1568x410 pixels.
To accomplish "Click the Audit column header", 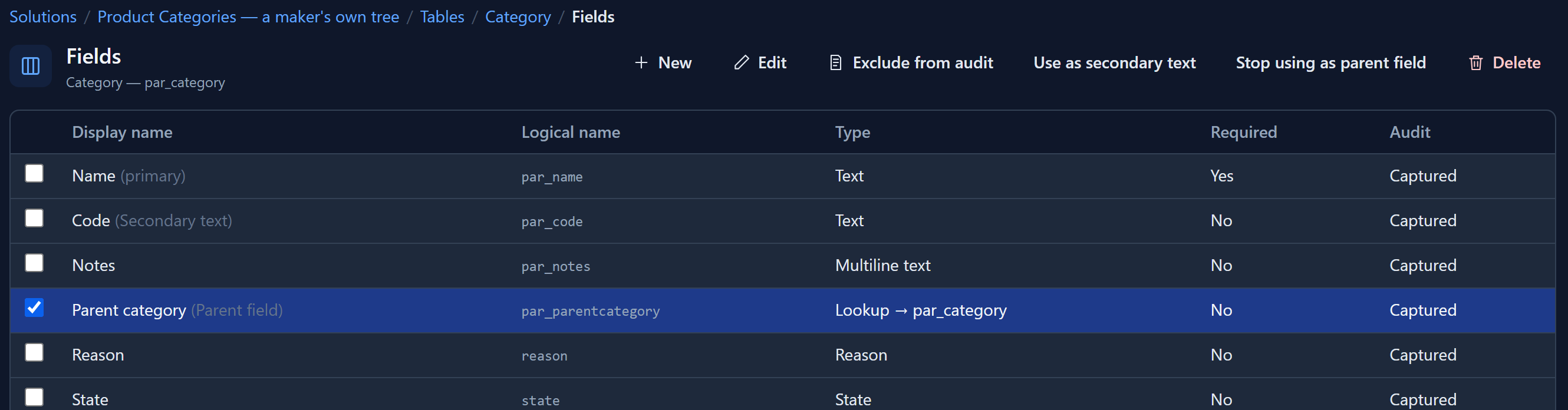I will [1410, 132].
